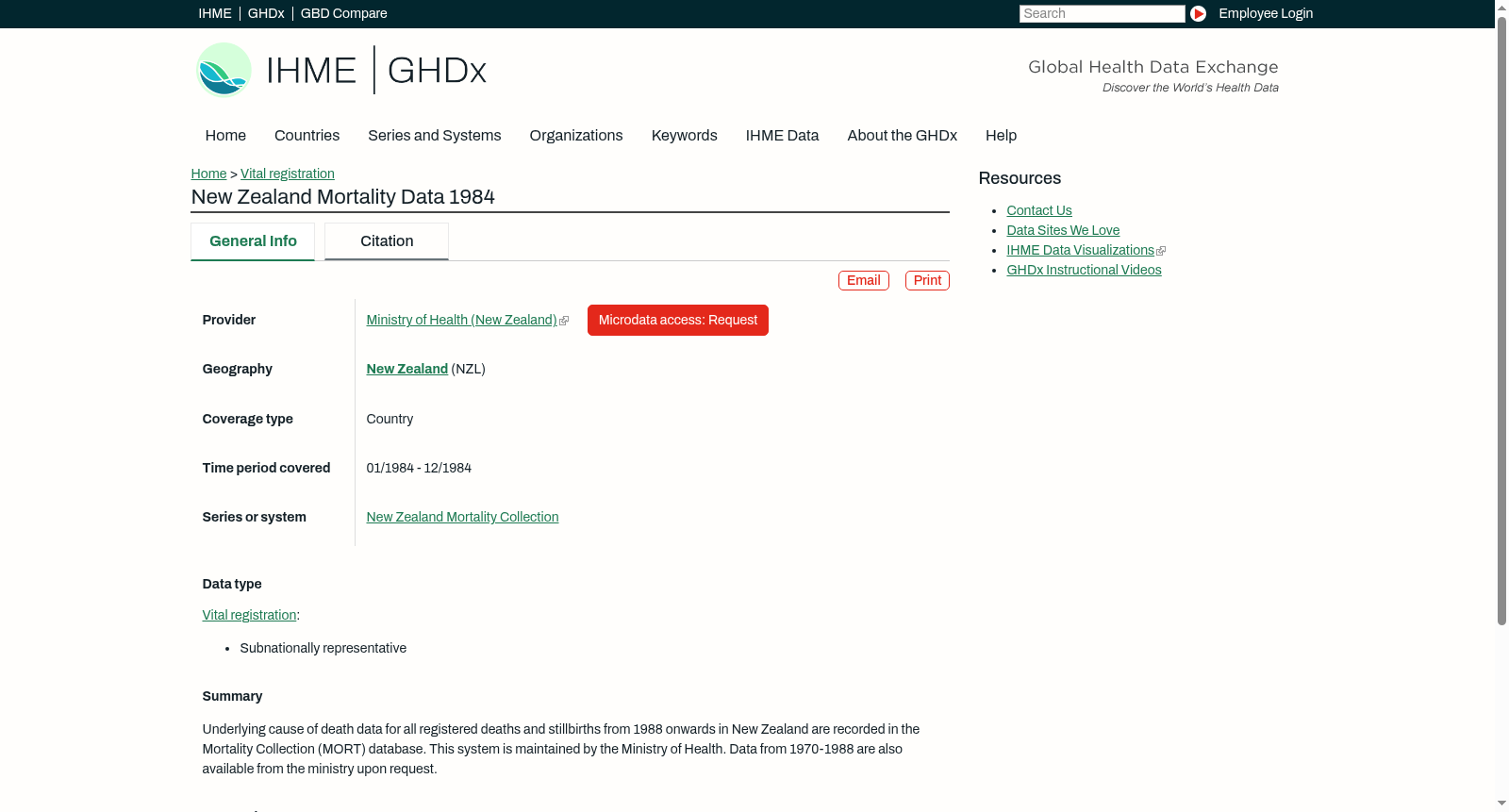Open IHME link in top bar

[214, 13]
